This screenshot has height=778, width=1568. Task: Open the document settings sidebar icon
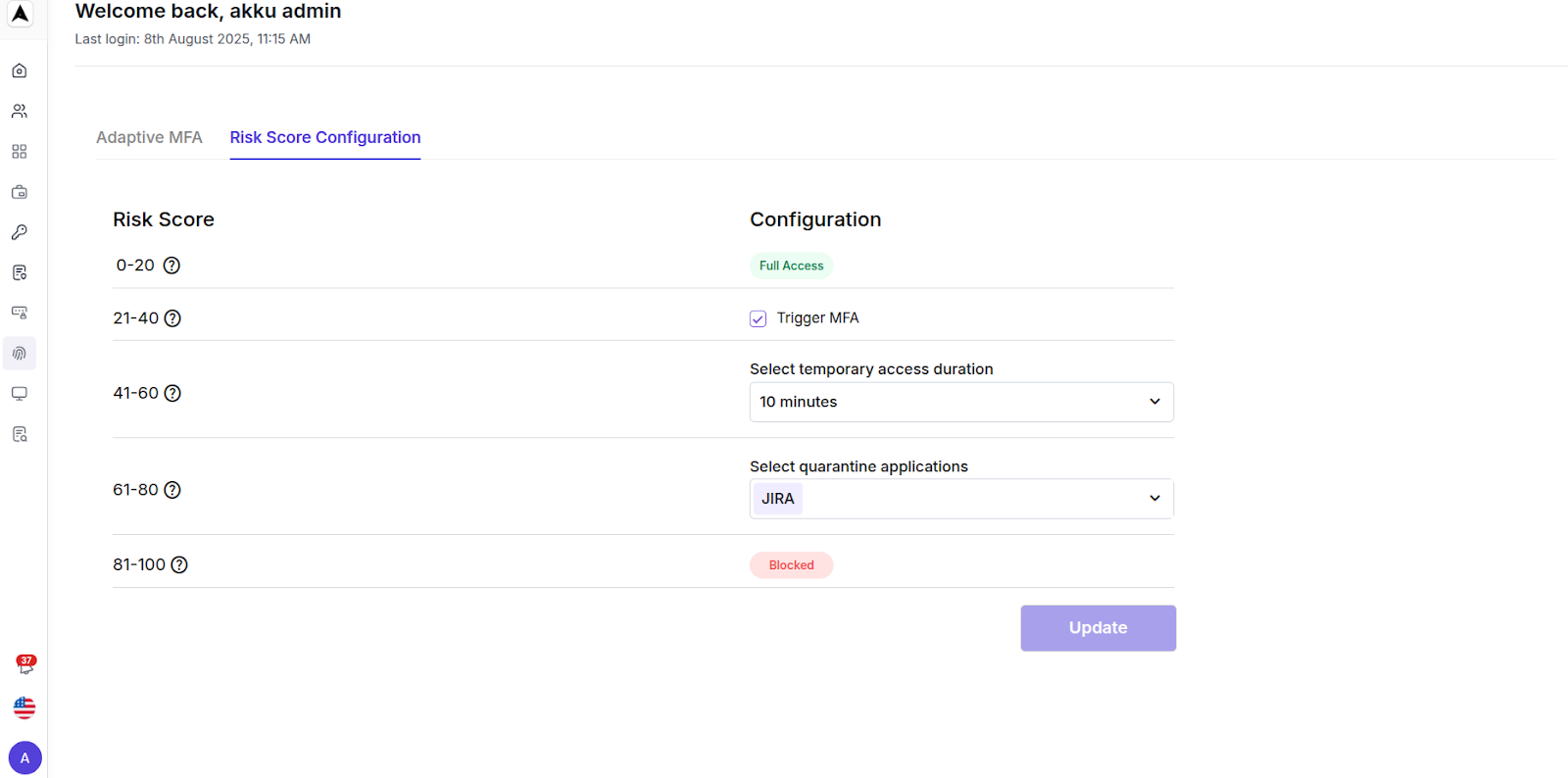20,272
